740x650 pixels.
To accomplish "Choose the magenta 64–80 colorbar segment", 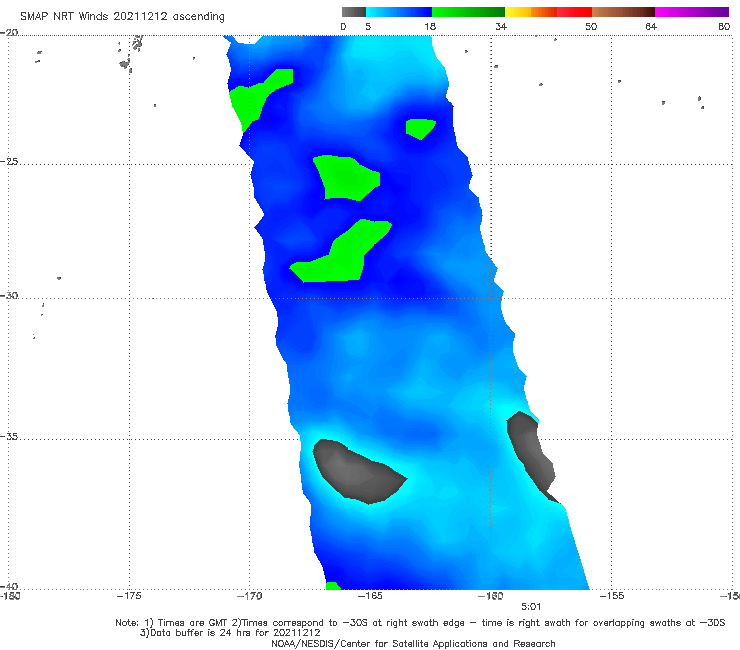I will tap(692, 12).
